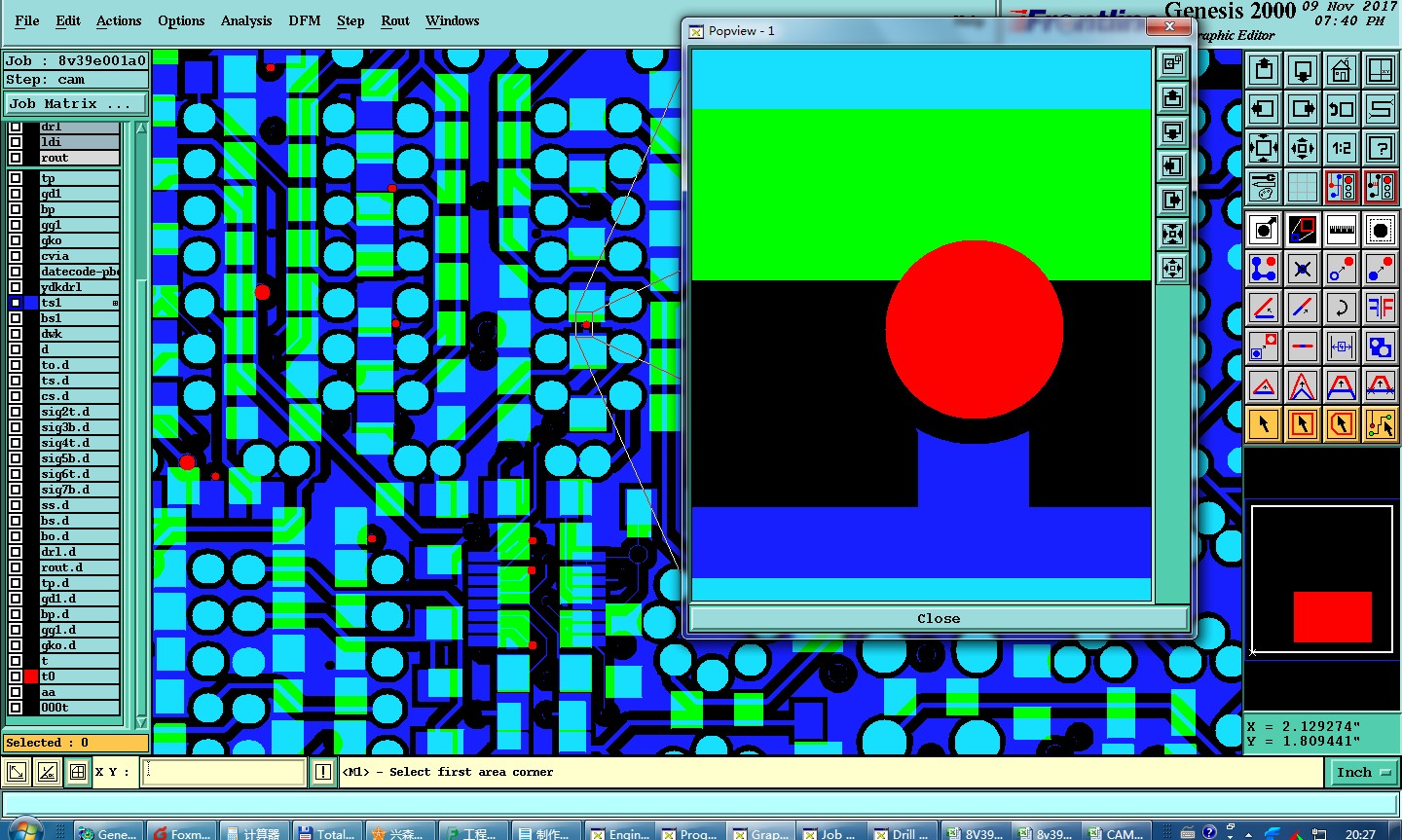Open the File menu
Viewport: 1402px width, 840px height.
[27, 20]
